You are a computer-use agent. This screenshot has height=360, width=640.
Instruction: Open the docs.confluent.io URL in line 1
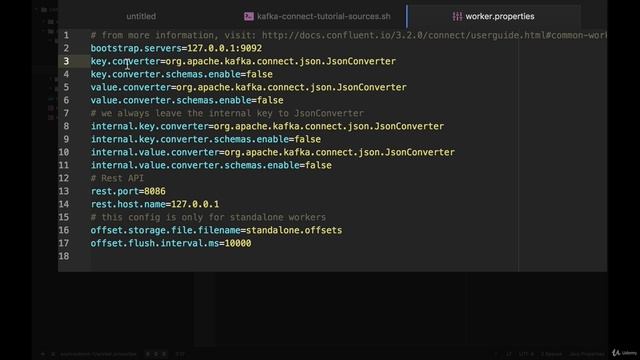click(434, 36)
